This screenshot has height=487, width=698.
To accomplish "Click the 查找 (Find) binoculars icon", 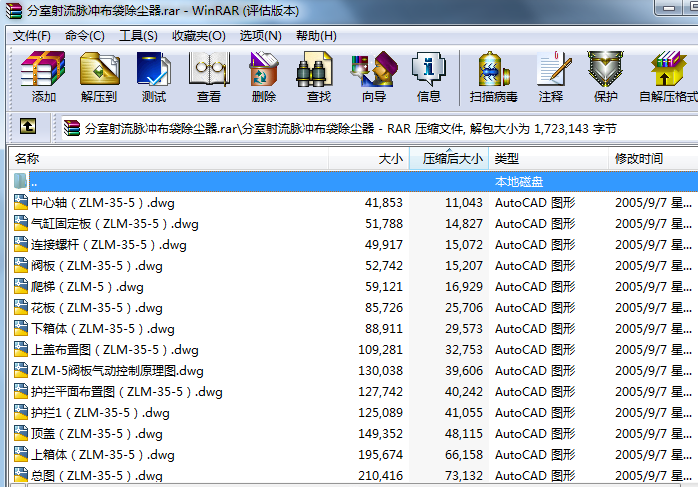I will (315, 69).
